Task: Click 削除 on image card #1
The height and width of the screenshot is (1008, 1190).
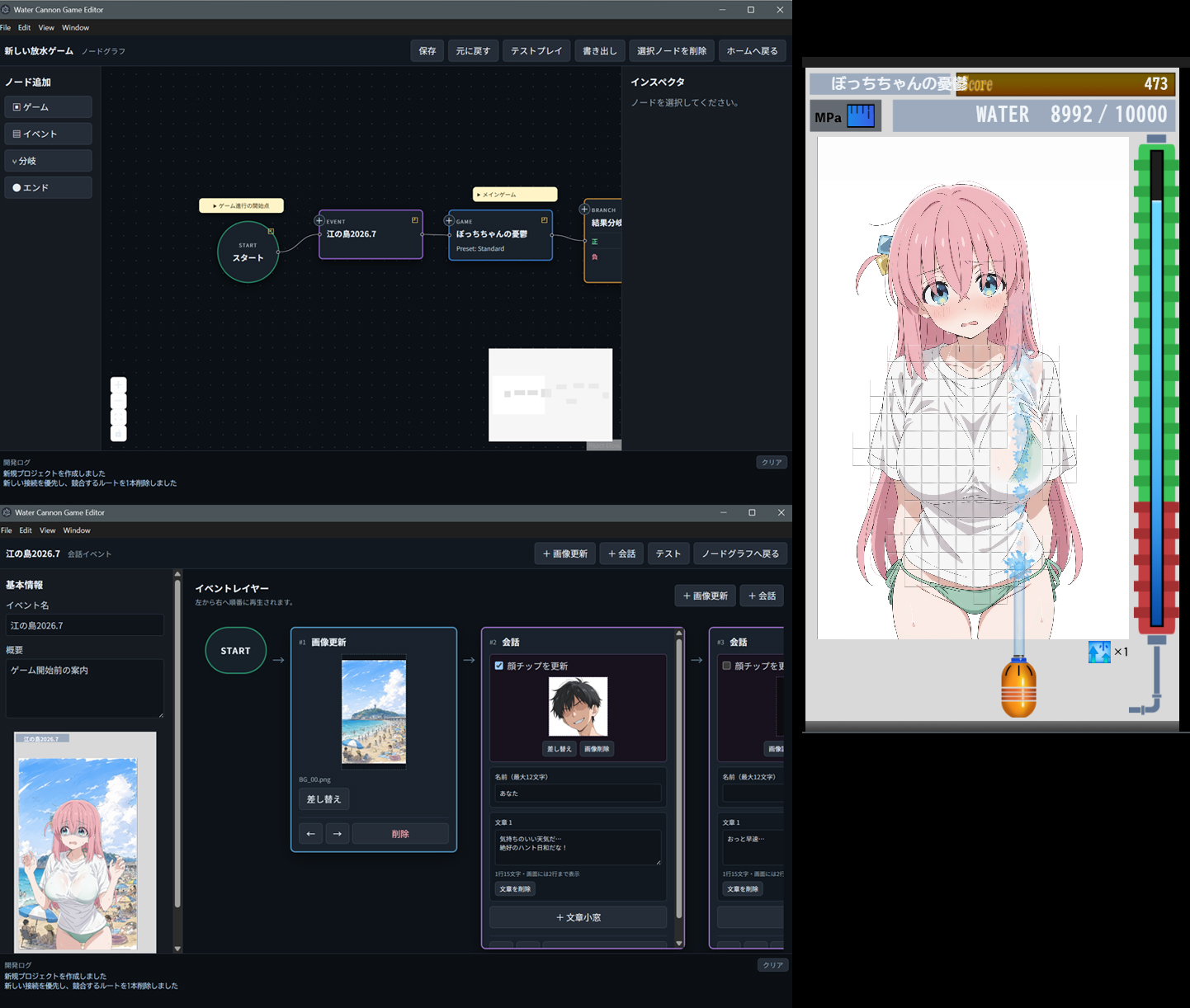Action: [400, 834]
